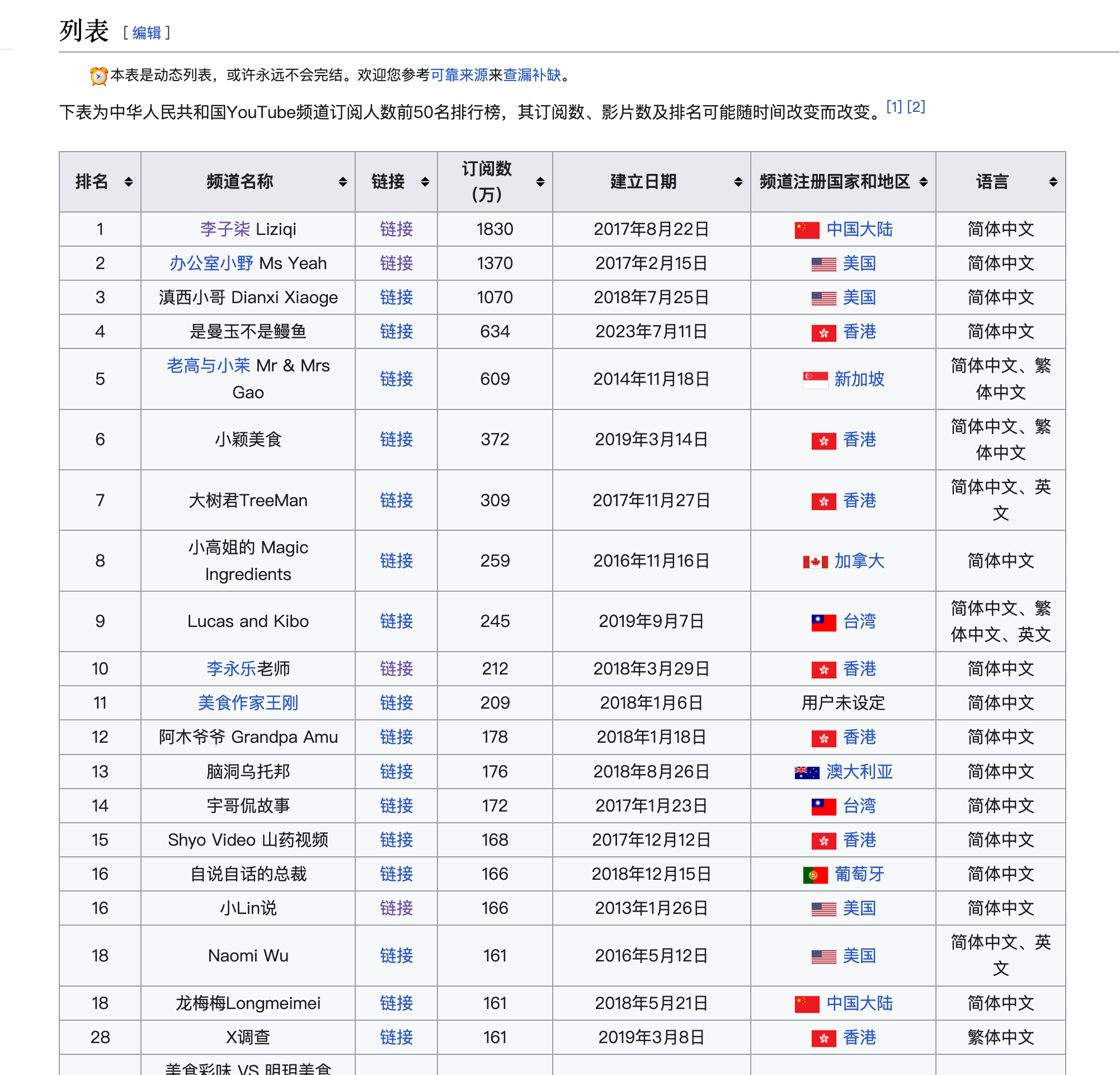1120x1075 pixels.
Task: Open the 编辑 section edit link
Action: pyautogui.click(x=147, y=33)
